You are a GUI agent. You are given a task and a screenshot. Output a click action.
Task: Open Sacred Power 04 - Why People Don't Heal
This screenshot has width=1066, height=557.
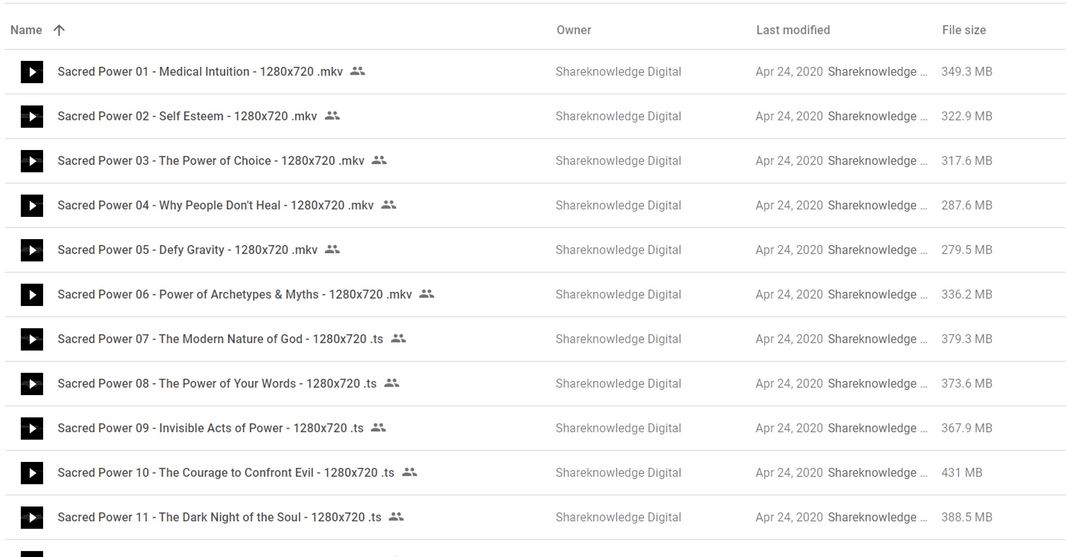(x=215, y=205)
